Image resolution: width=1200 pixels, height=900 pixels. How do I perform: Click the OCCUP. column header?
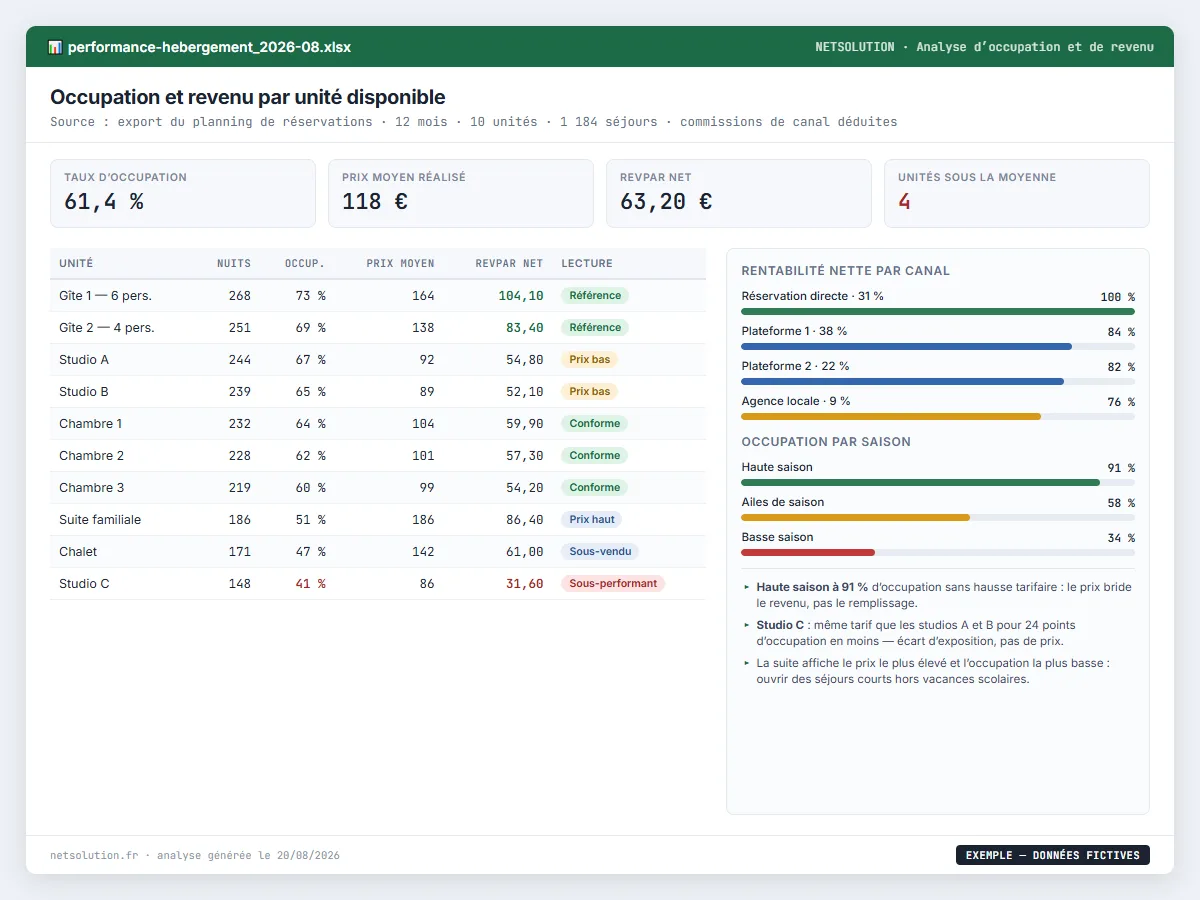tap(305, 264)
